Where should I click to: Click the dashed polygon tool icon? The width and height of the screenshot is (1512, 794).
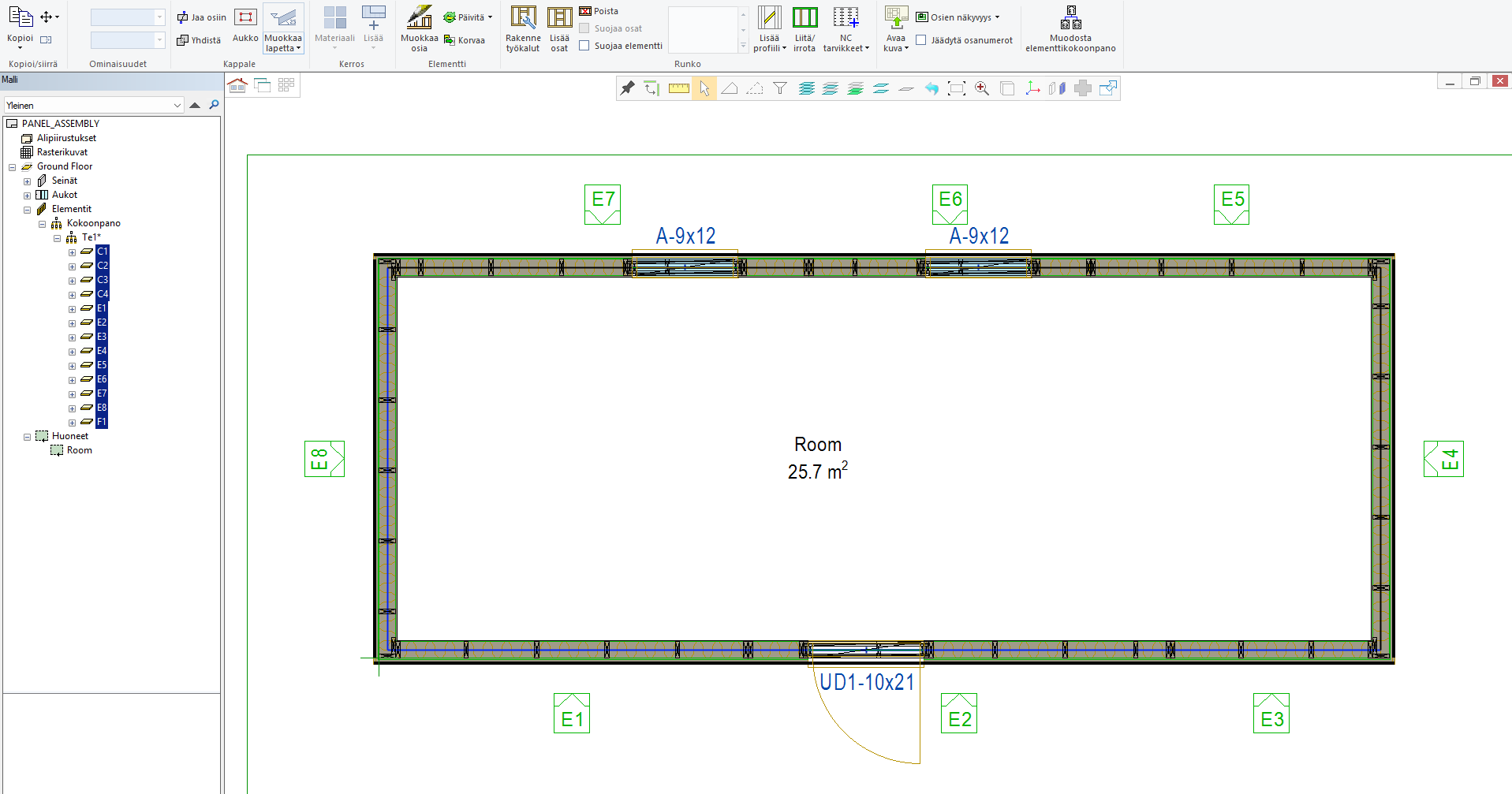pyautogui.click(x=755, y=88)
